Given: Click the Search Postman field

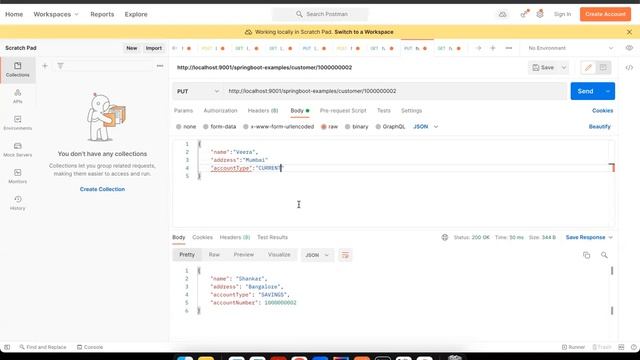Looking at the screenshot, I should point(320,14).
